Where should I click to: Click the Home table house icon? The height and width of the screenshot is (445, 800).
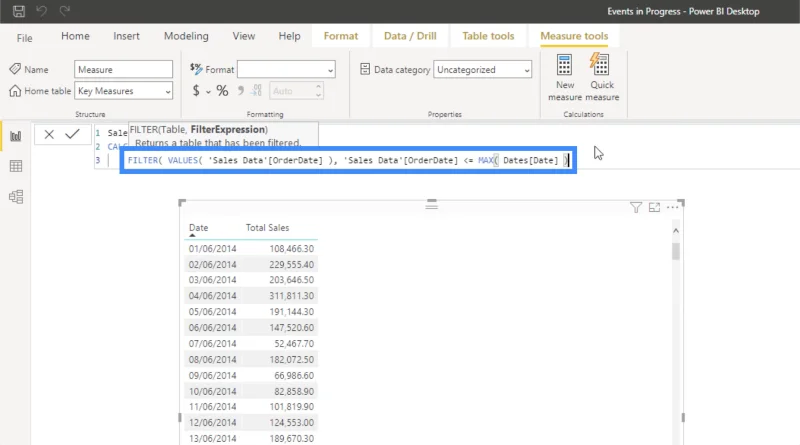15,91
